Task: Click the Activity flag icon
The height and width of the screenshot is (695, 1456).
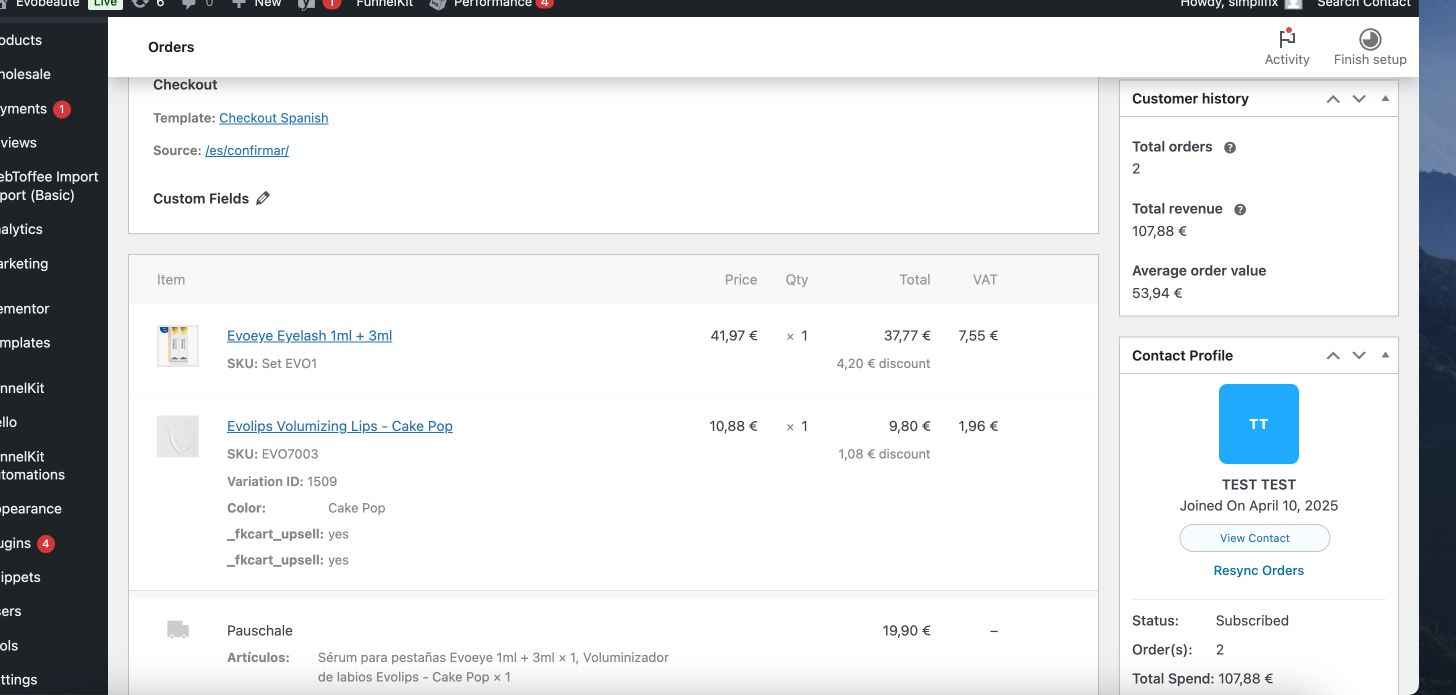Action: (x=1287, y=39)
